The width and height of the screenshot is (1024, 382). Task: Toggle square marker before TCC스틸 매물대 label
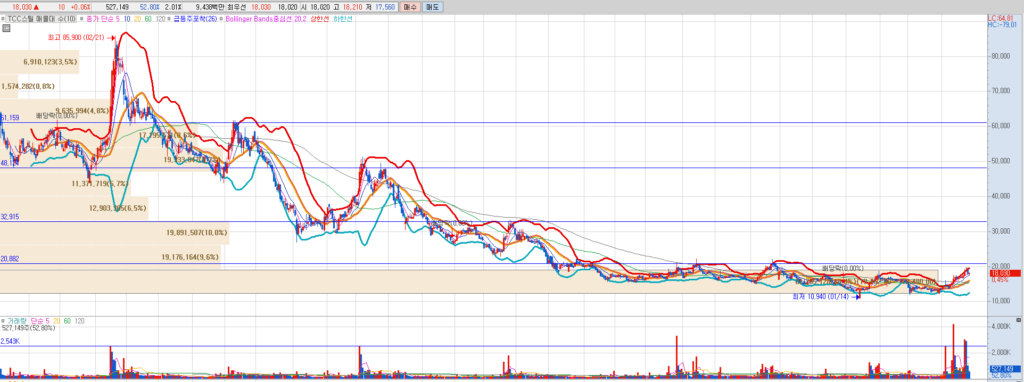(x=4, y=19)
